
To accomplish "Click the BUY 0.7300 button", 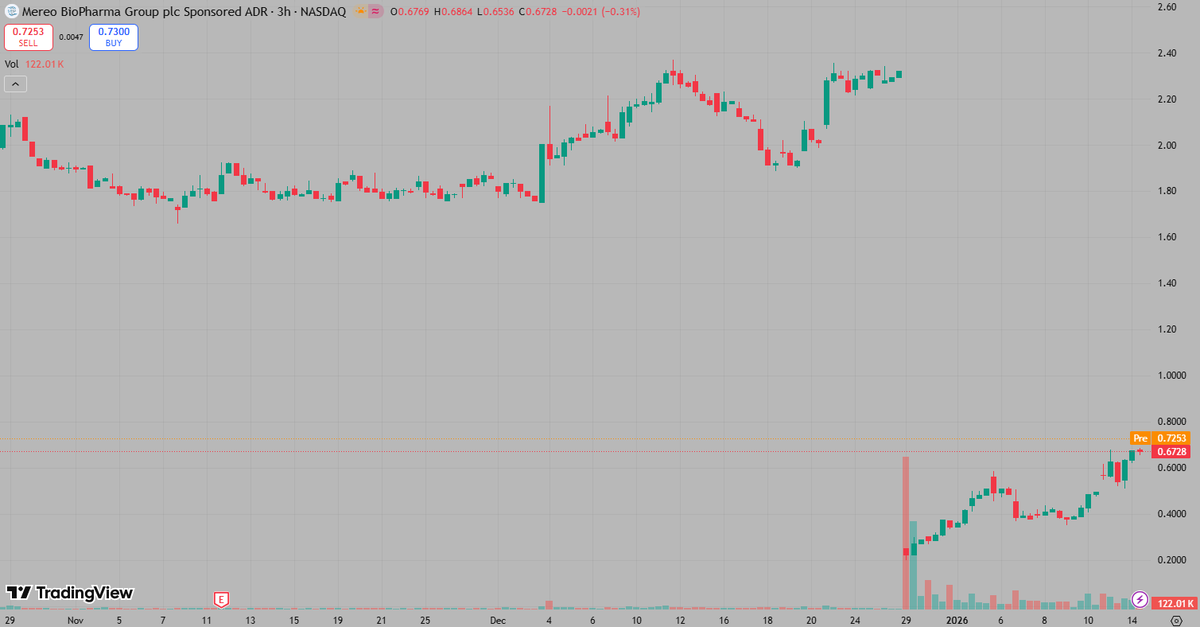I will [113, 38].
